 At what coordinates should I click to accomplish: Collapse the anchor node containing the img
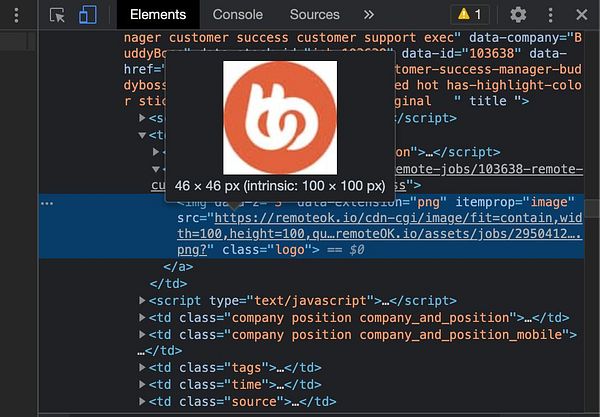pyautogui.click(x=156, y=169)
